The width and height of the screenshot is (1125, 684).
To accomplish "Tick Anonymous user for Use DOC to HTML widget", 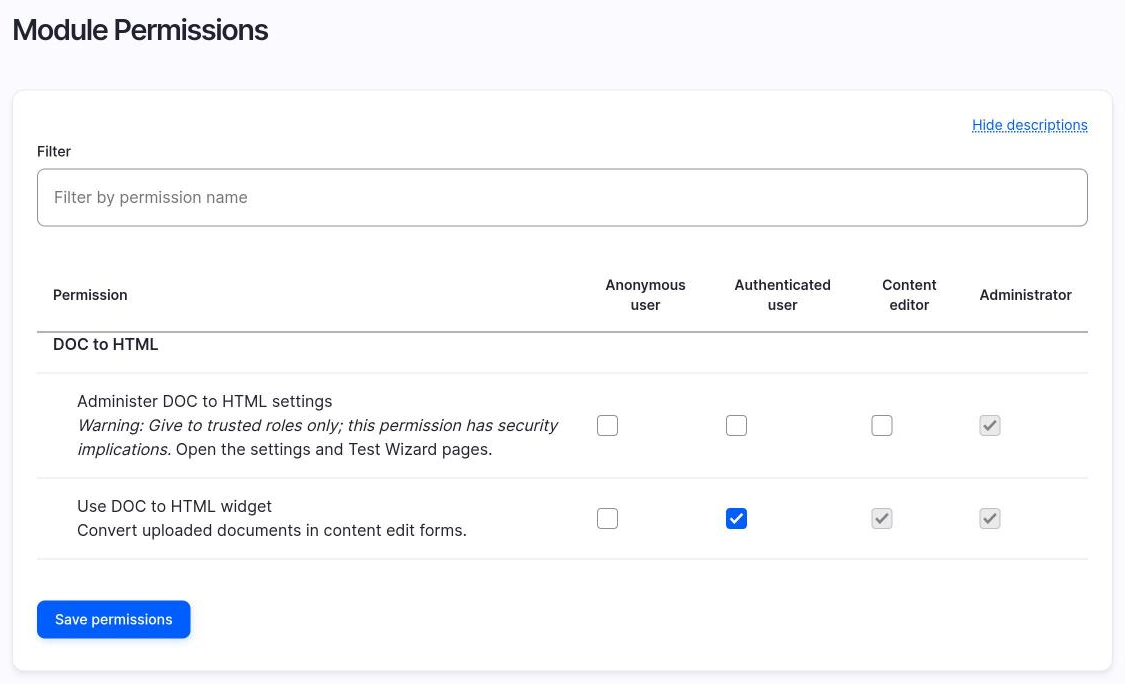I will click(x=607, y=518).
